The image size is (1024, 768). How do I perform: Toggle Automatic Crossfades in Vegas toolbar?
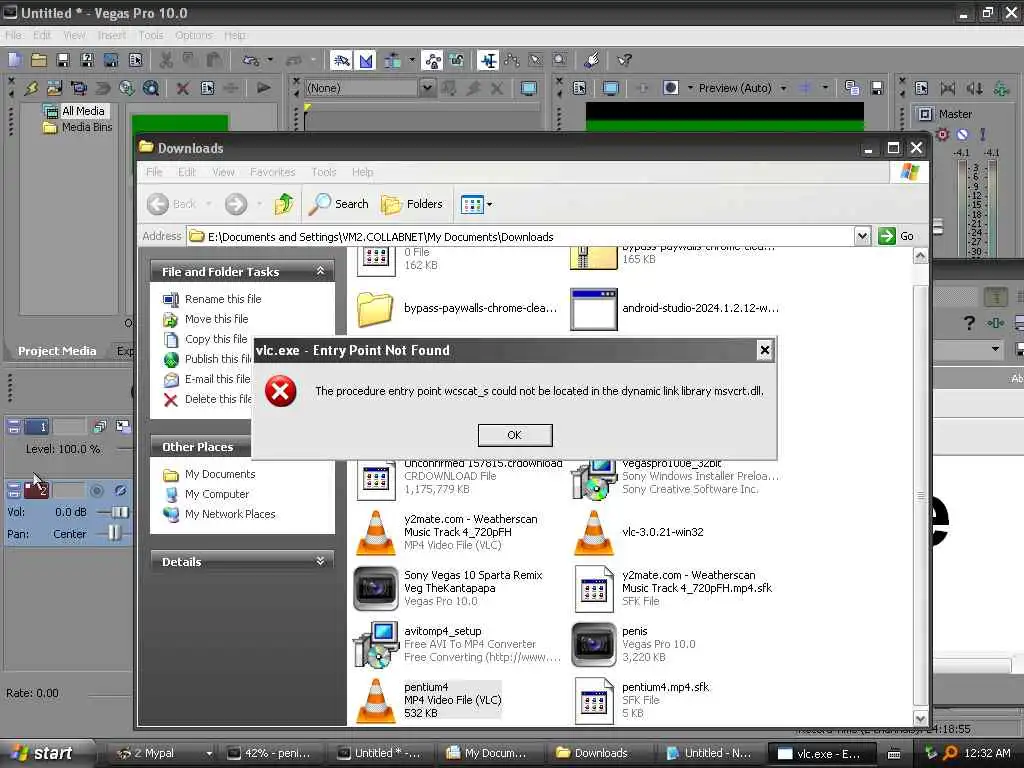tap(366, 60)
